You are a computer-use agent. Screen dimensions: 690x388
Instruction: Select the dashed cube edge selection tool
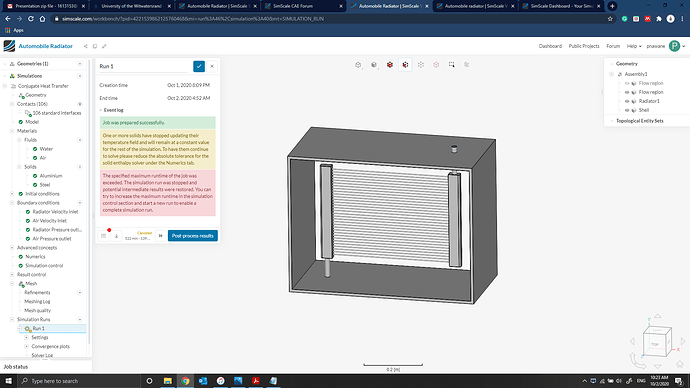(x=421, y=65)
